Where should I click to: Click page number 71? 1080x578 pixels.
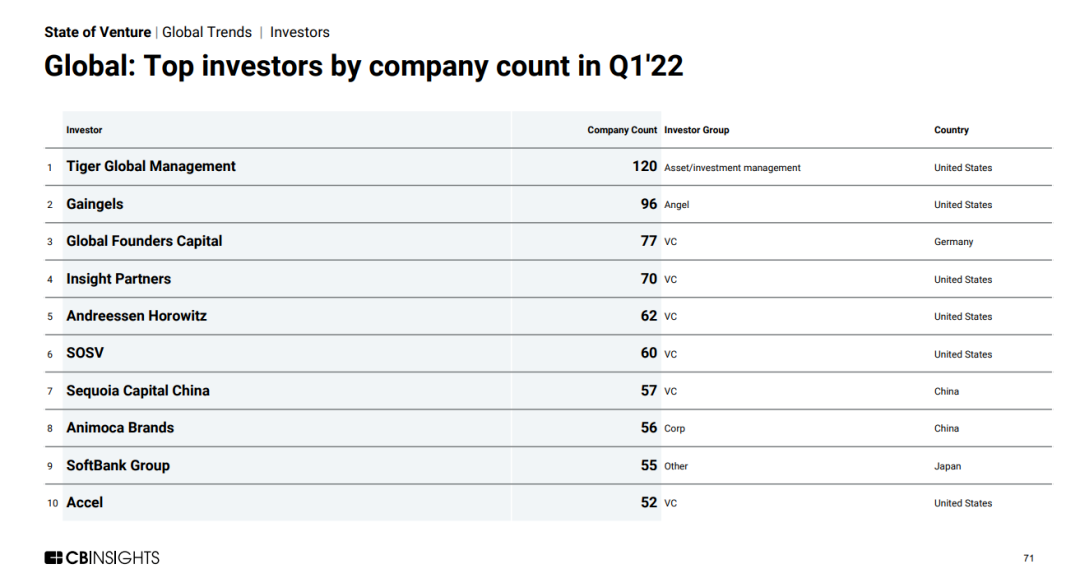point(1029,558)
